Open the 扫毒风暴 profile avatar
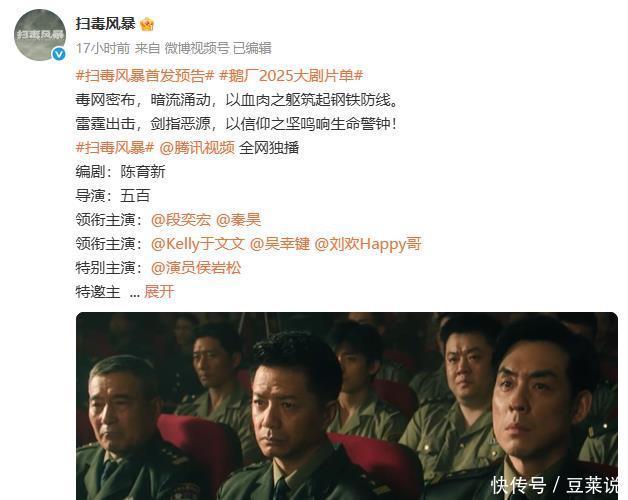Viewport: 628px width, 500px height. 40,35
